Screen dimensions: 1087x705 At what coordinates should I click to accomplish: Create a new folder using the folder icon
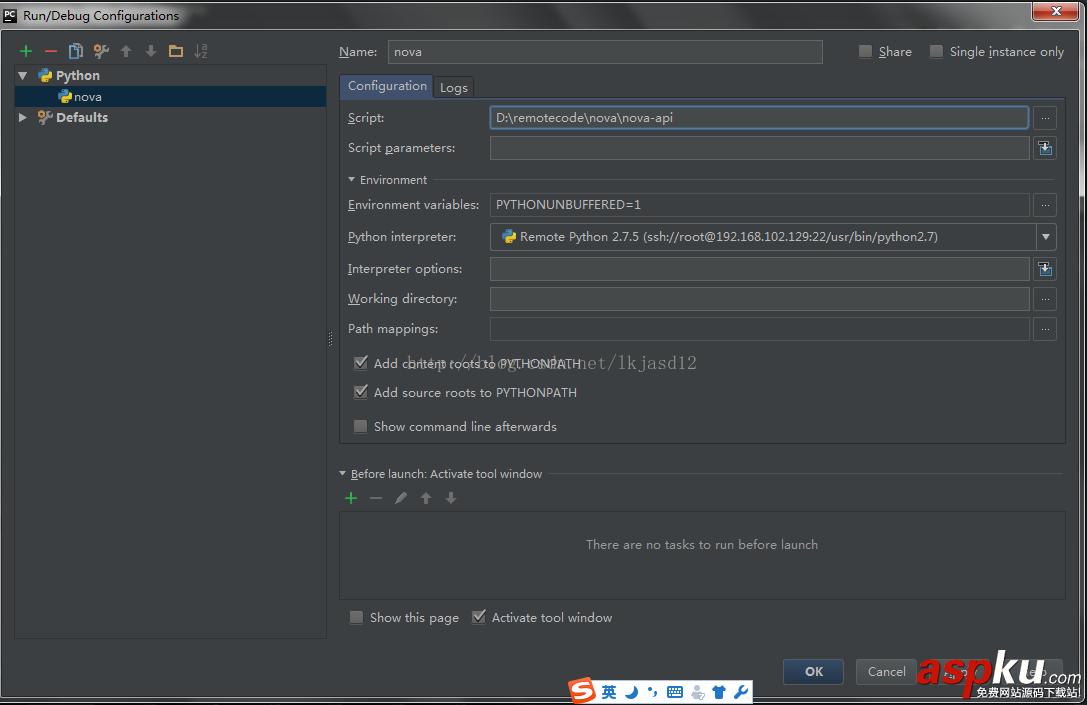pyautogui.click(x=174, y=50)
